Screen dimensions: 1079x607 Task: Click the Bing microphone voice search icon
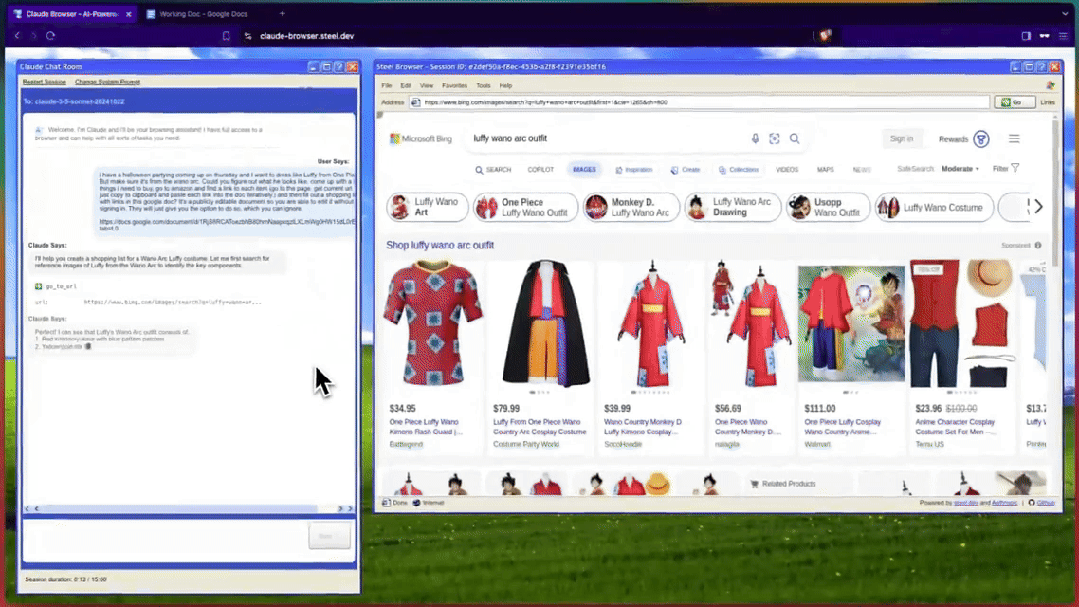(x=755, y=139)
